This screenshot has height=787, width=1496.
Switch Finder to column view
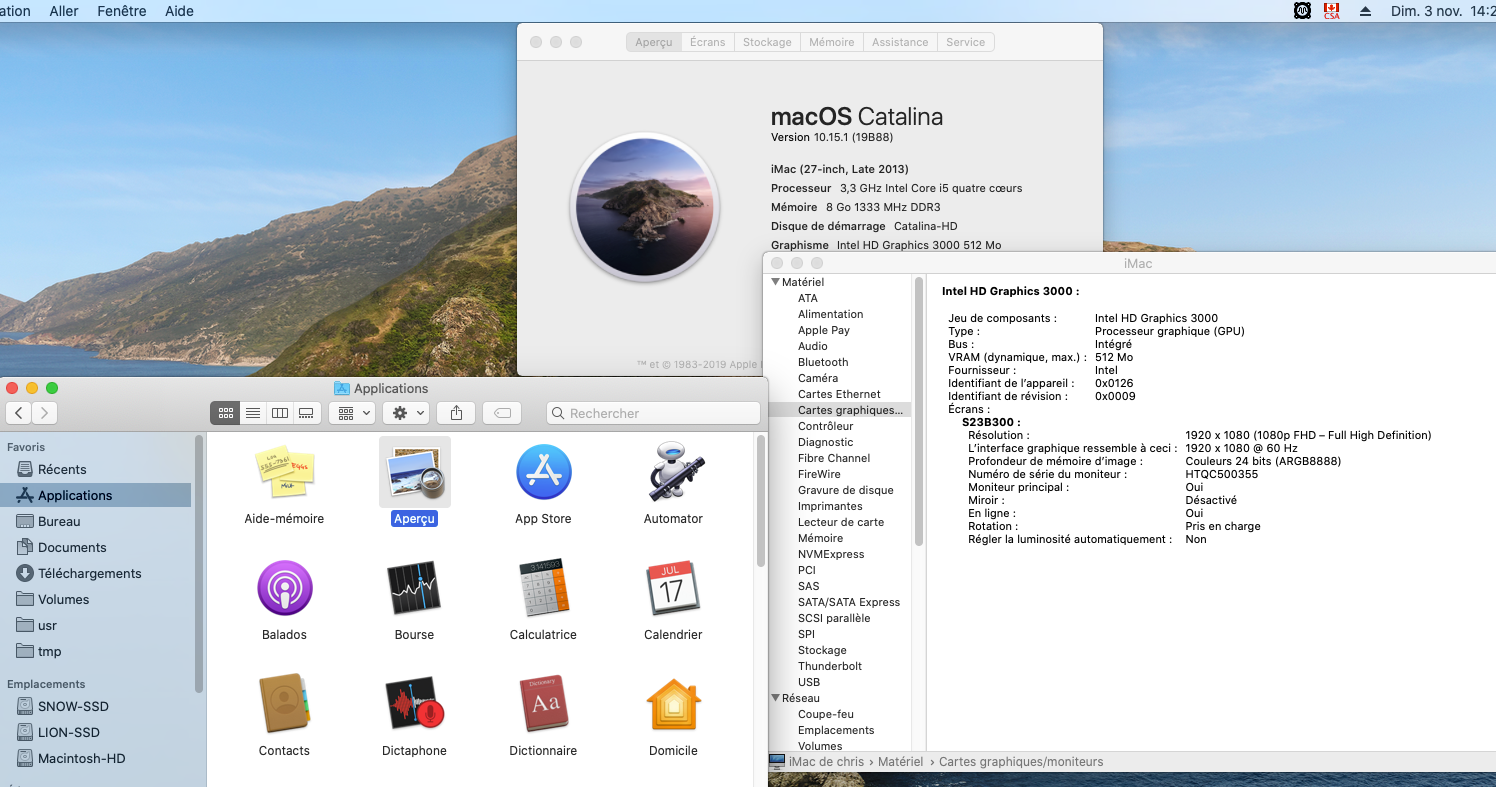[280, 413]
